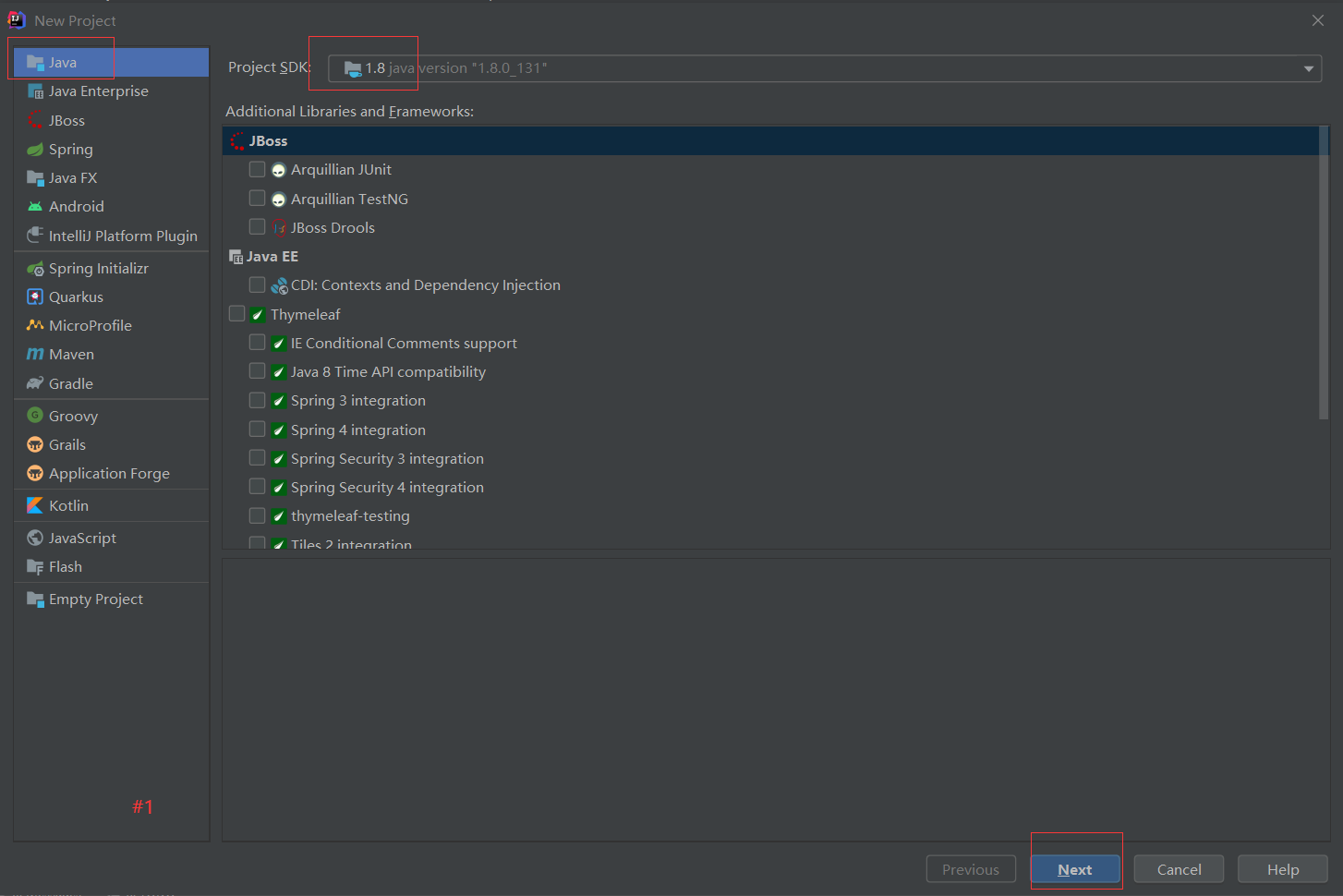Screen dimensions: 1343x896
Task: Click the 1.8 java version SDK combo box
Action: point(825,68)
